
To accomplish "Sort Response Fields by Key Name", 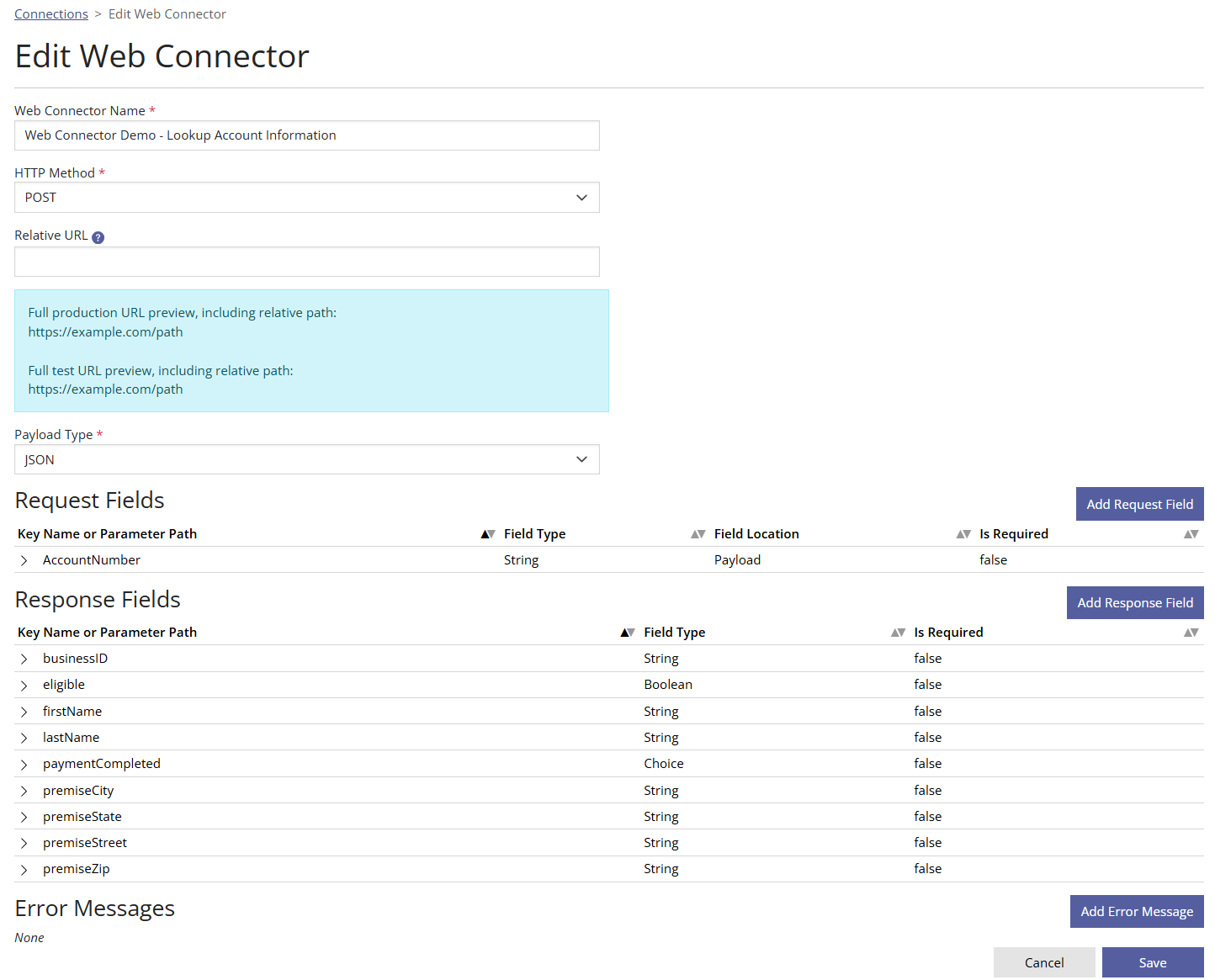I will [x=627, y=632].
